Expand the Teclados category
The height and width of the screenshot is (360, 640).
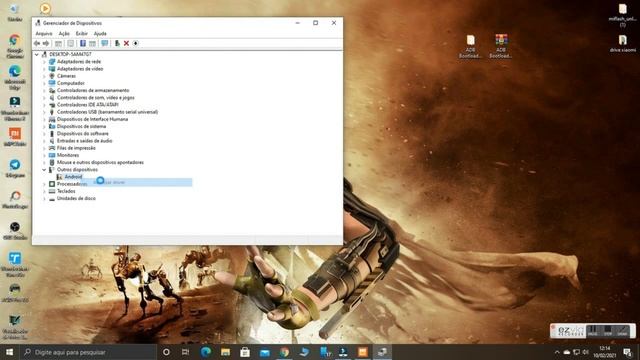click(44, 191)
